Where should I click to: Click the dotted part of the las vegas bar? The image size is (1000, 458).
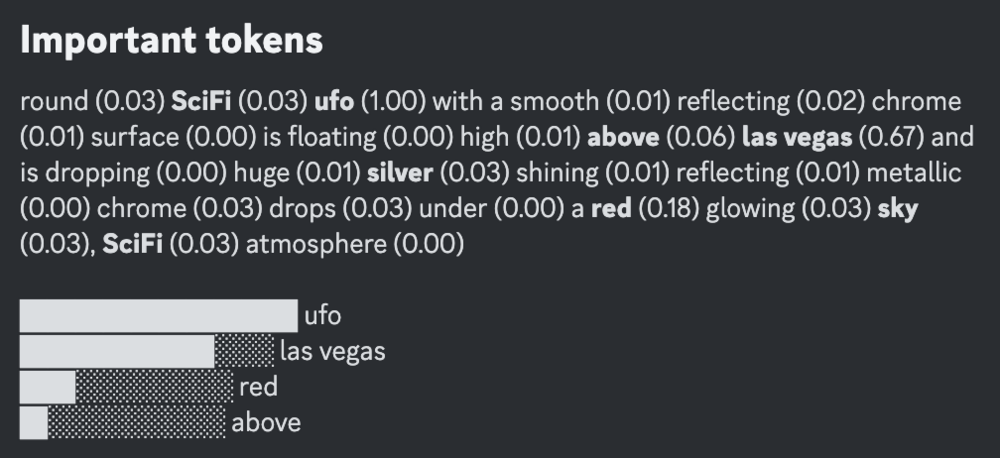point(244,351)
